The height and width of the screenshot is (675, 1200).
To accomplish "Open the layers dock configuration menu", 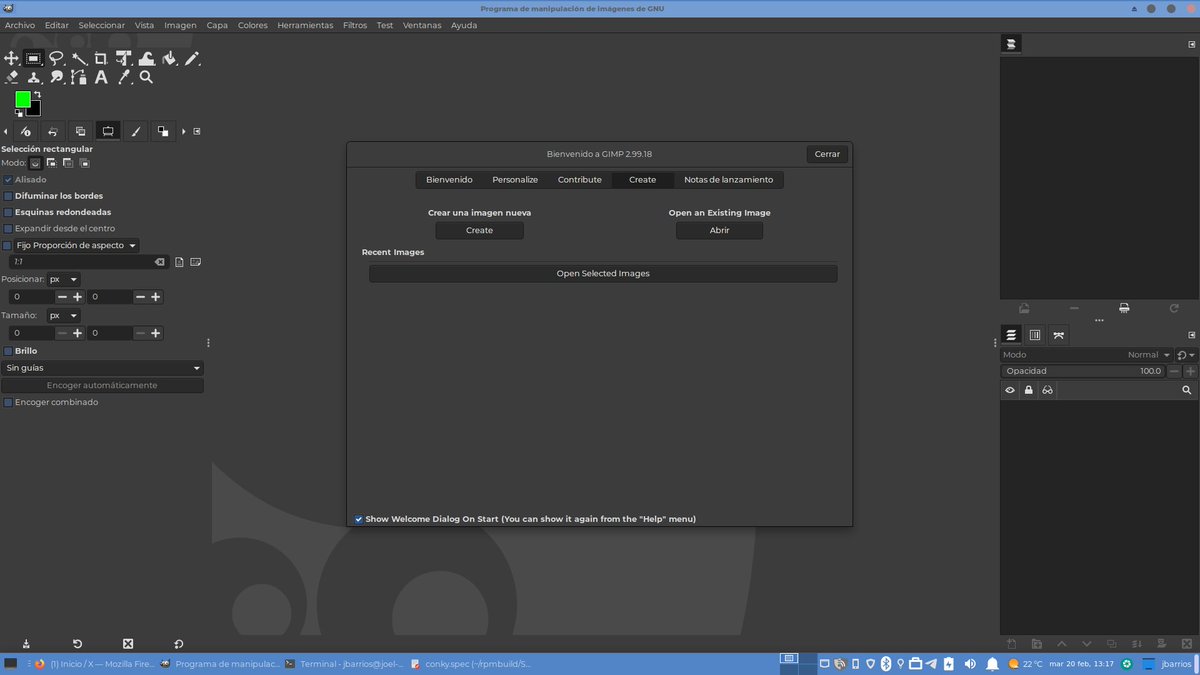I will point(1191,335).
